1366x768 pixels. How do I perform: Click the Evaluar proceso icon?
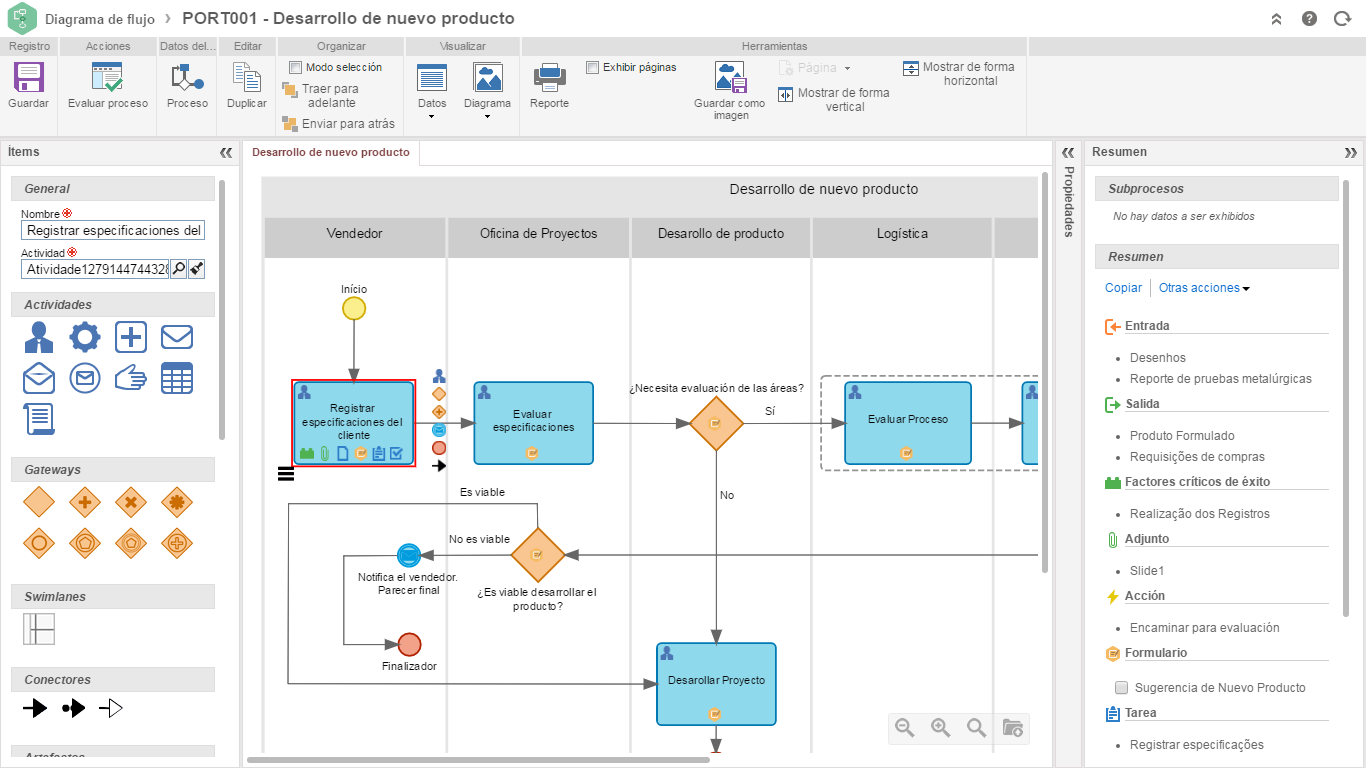(x=107, y=78)
